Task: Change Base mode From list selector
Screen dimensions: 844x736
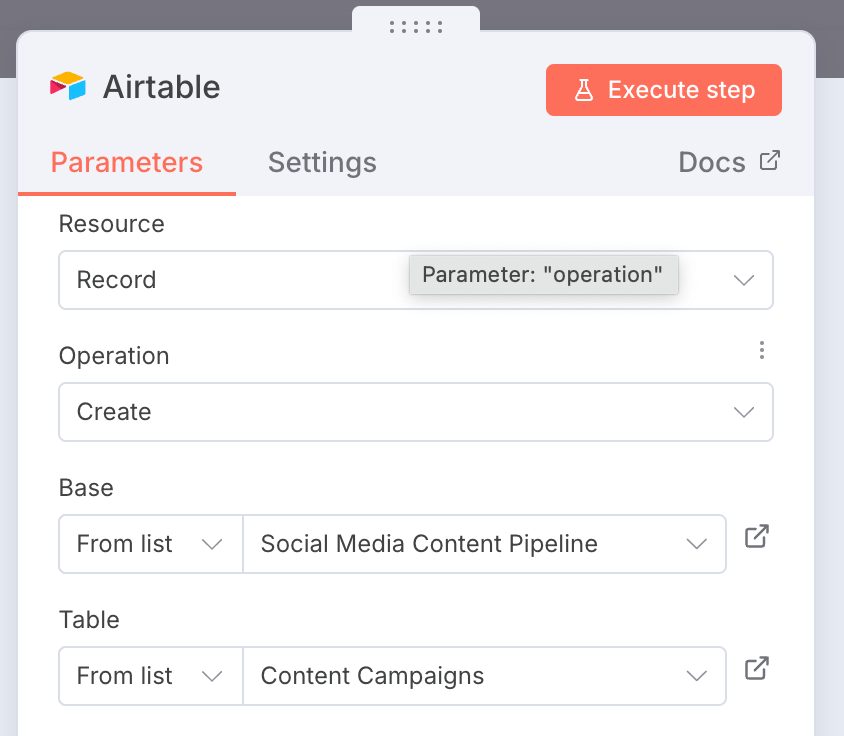Action: click(x=150, y=544)
